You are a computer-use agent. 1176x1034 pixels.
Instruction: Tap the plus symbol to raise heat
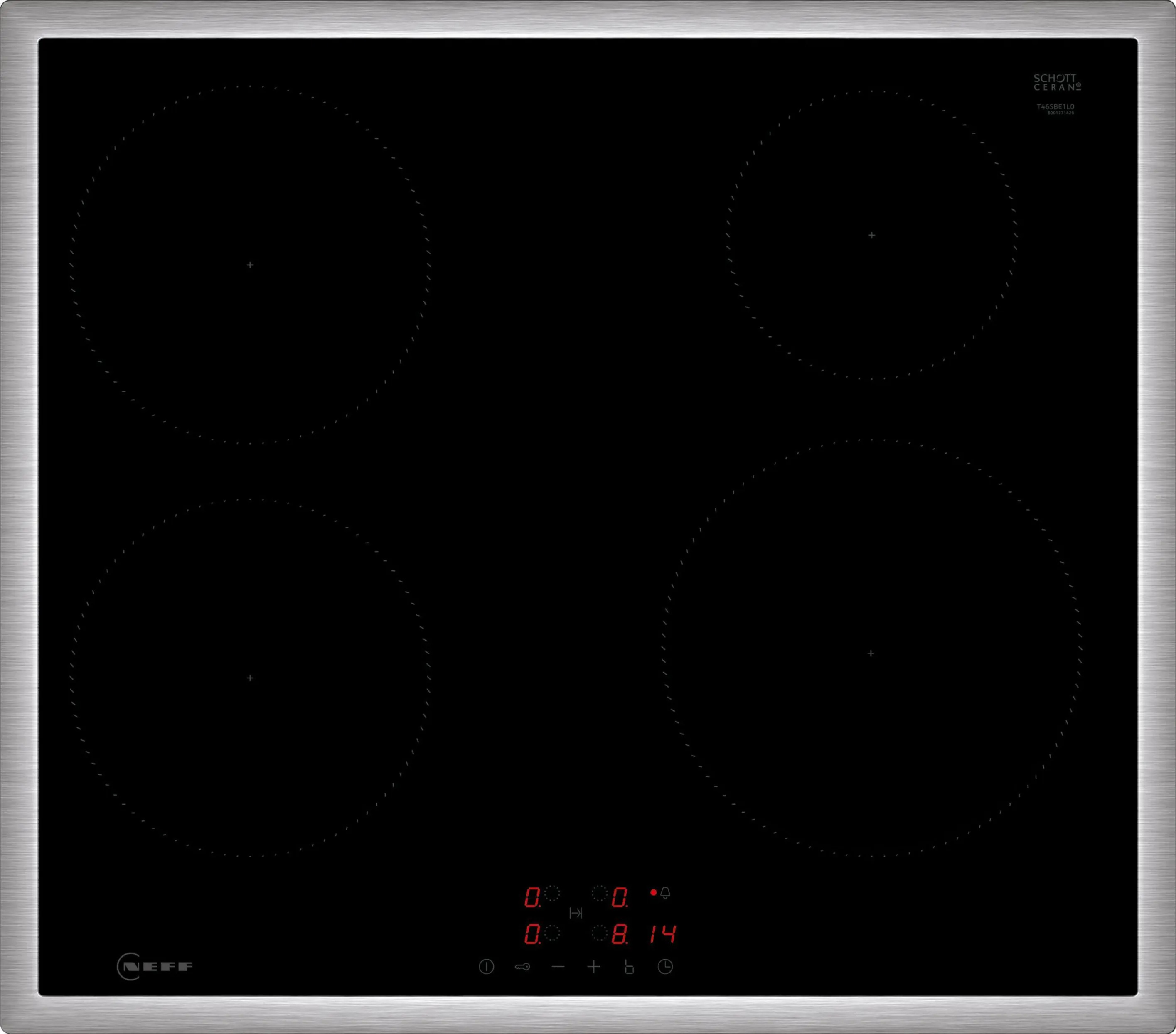tap(594, 967)
